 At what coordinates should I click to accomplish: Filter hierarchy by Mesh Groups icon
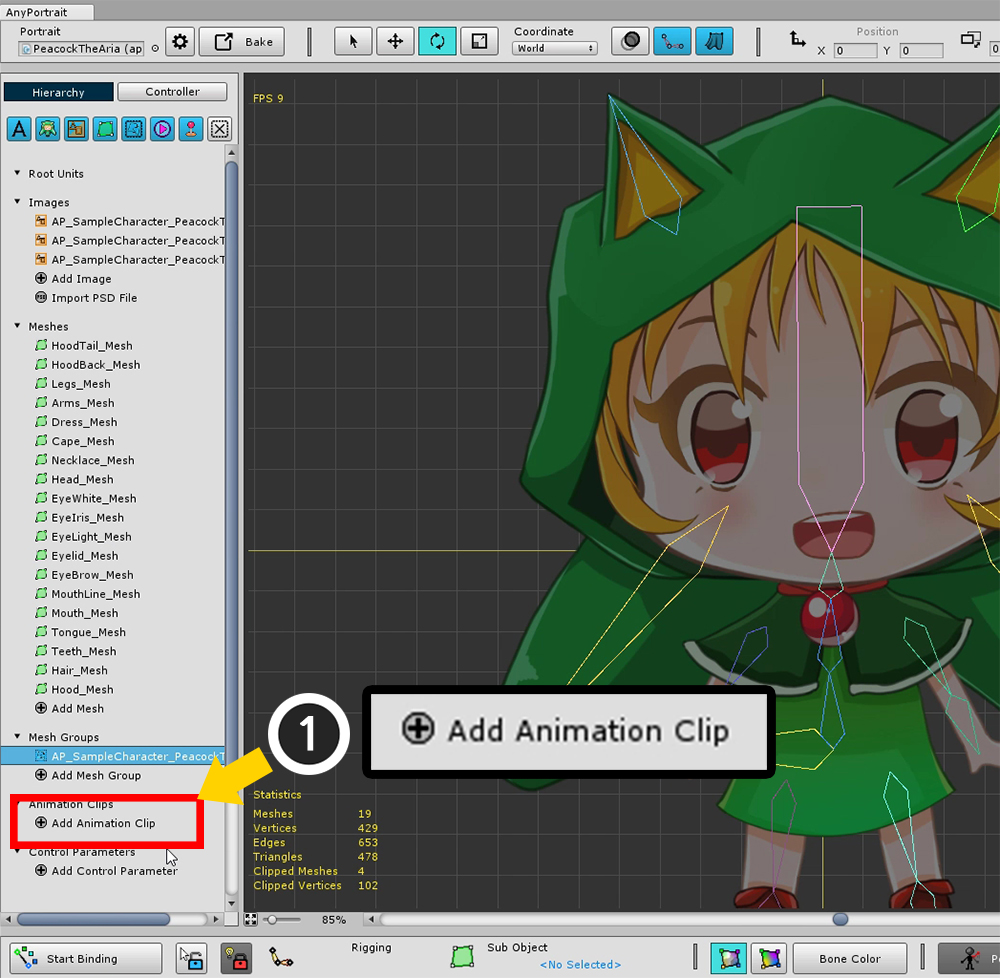(133, 129)
